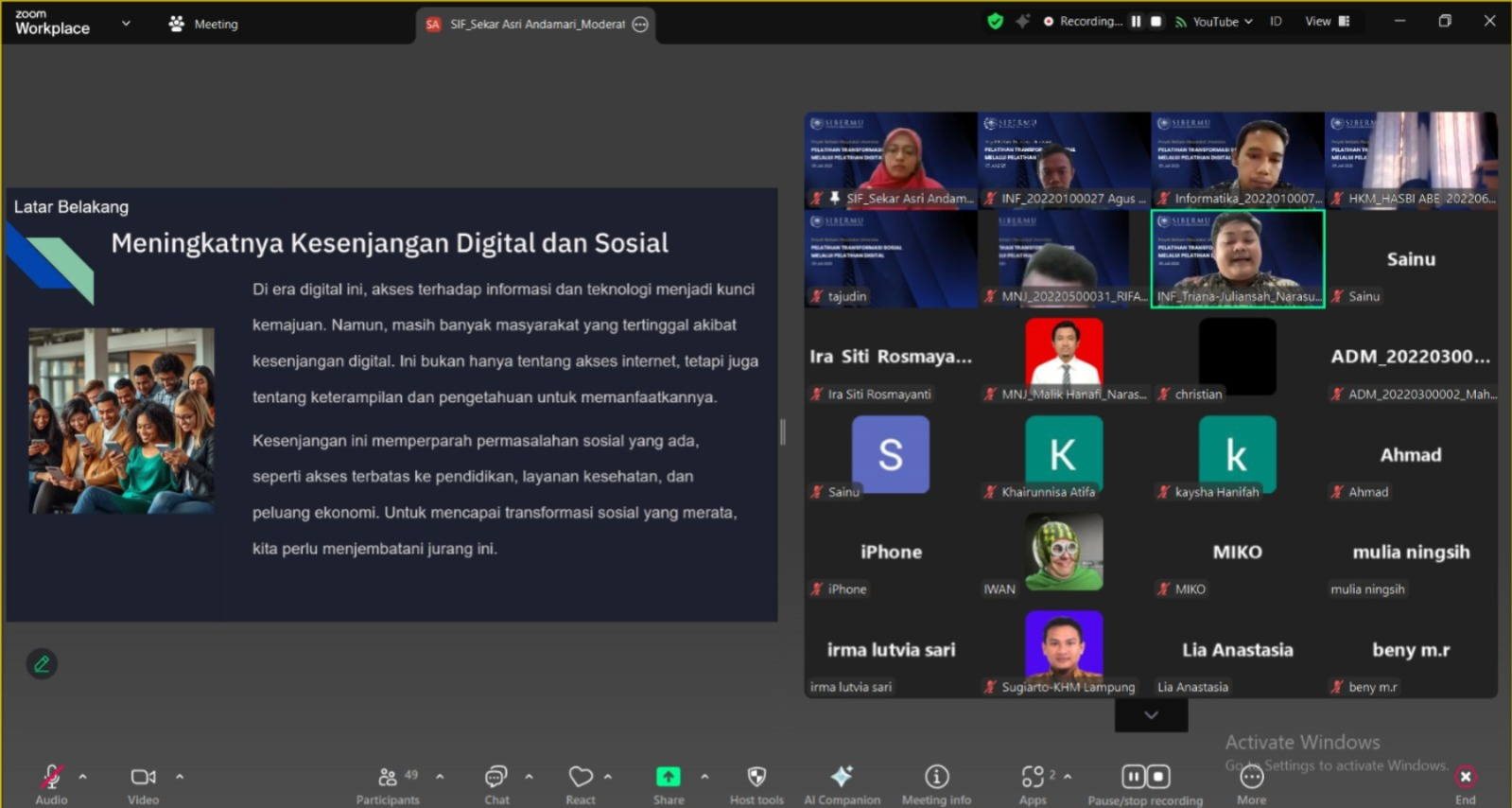Image resolution: width=1512 pixels, height=808 pixels.
Task: Open the Participants panel
Action: coord(388,784)
